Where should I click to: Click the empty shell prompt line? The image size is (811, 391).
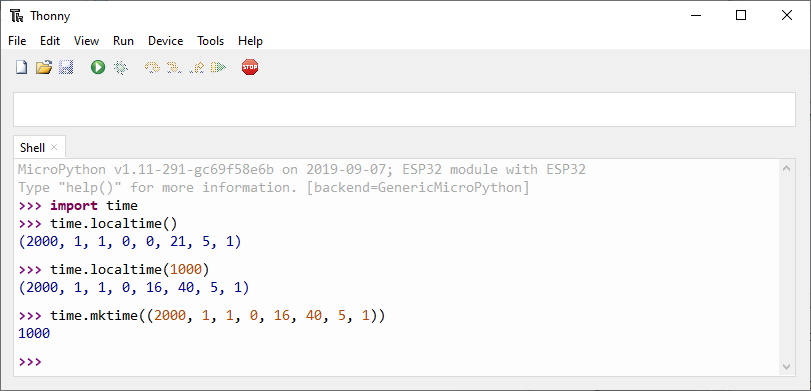coord(397,362)
